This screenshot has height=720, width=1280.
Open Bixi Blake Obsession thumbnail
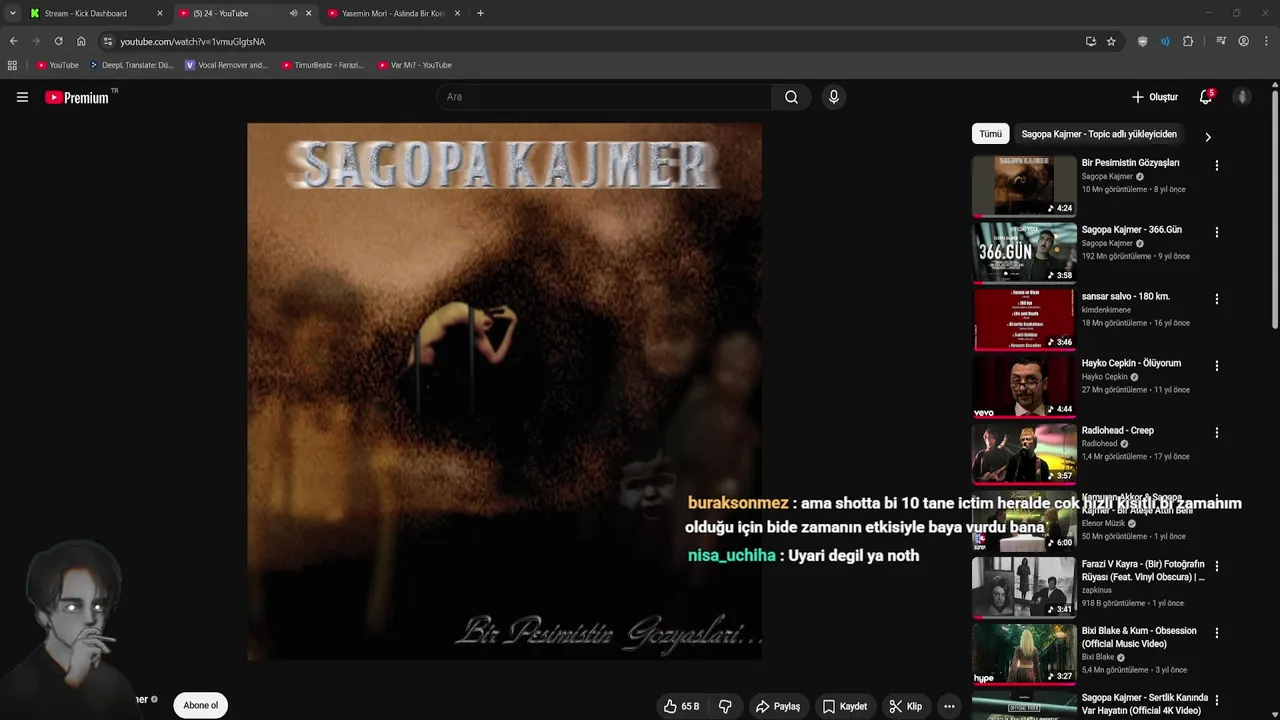[x=1024, y=655]
